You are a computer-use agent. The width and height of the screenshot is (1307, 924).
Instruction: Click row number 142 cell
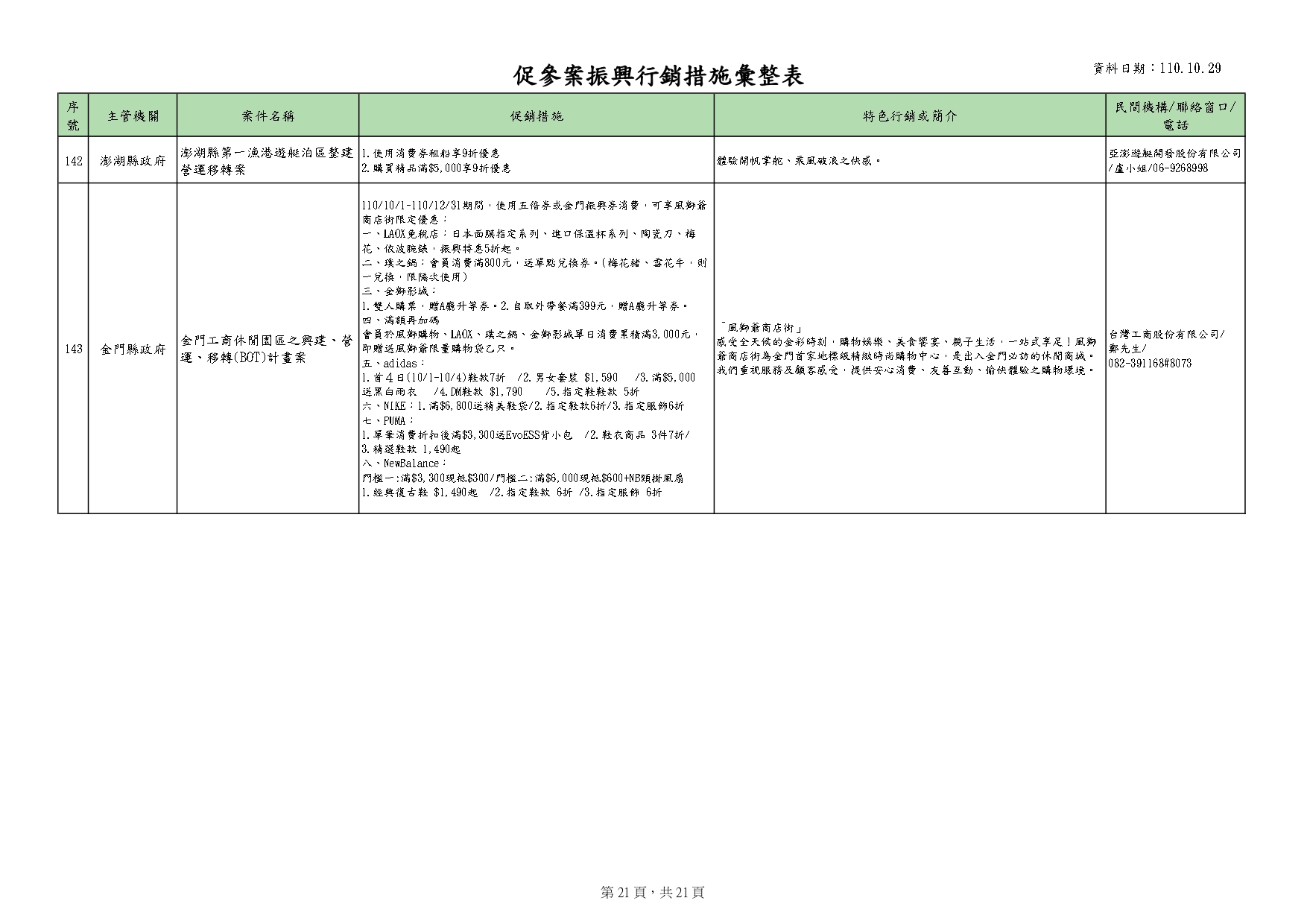73,160
